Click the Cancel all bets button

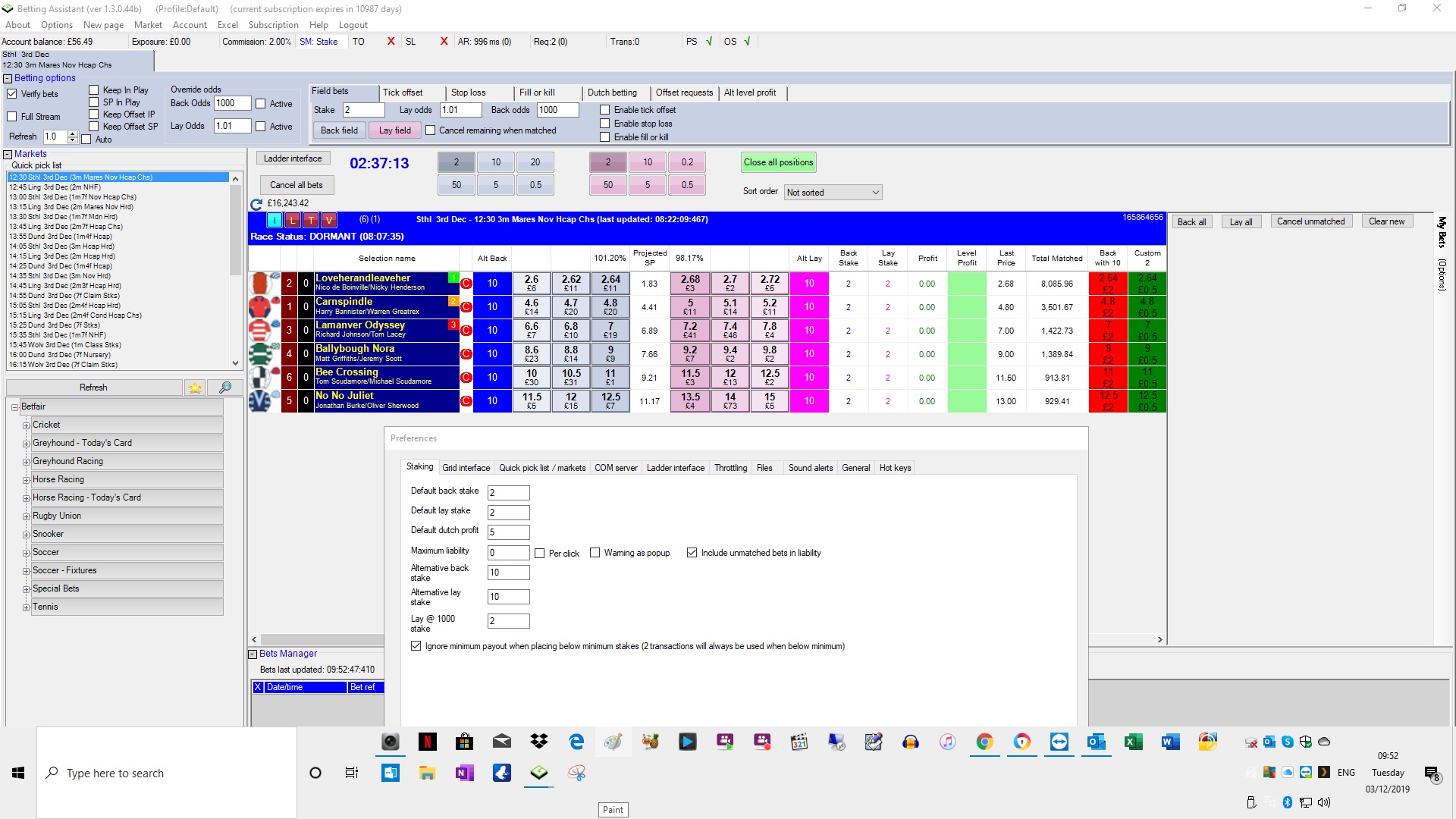297,185
